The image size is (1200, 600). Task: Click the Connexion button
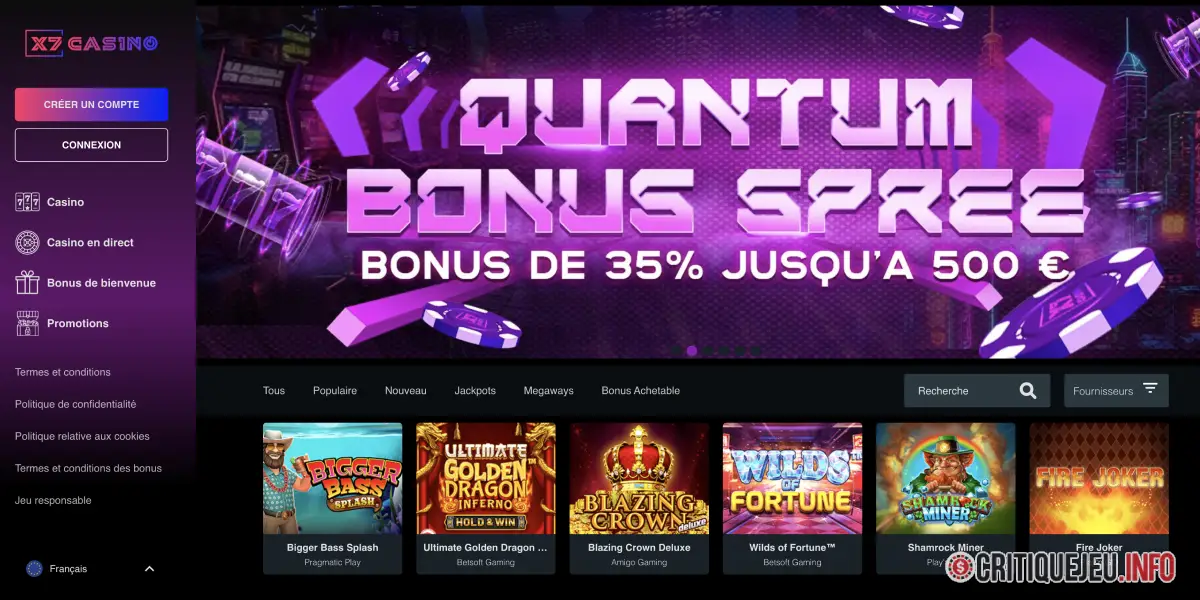coord(91,145)
